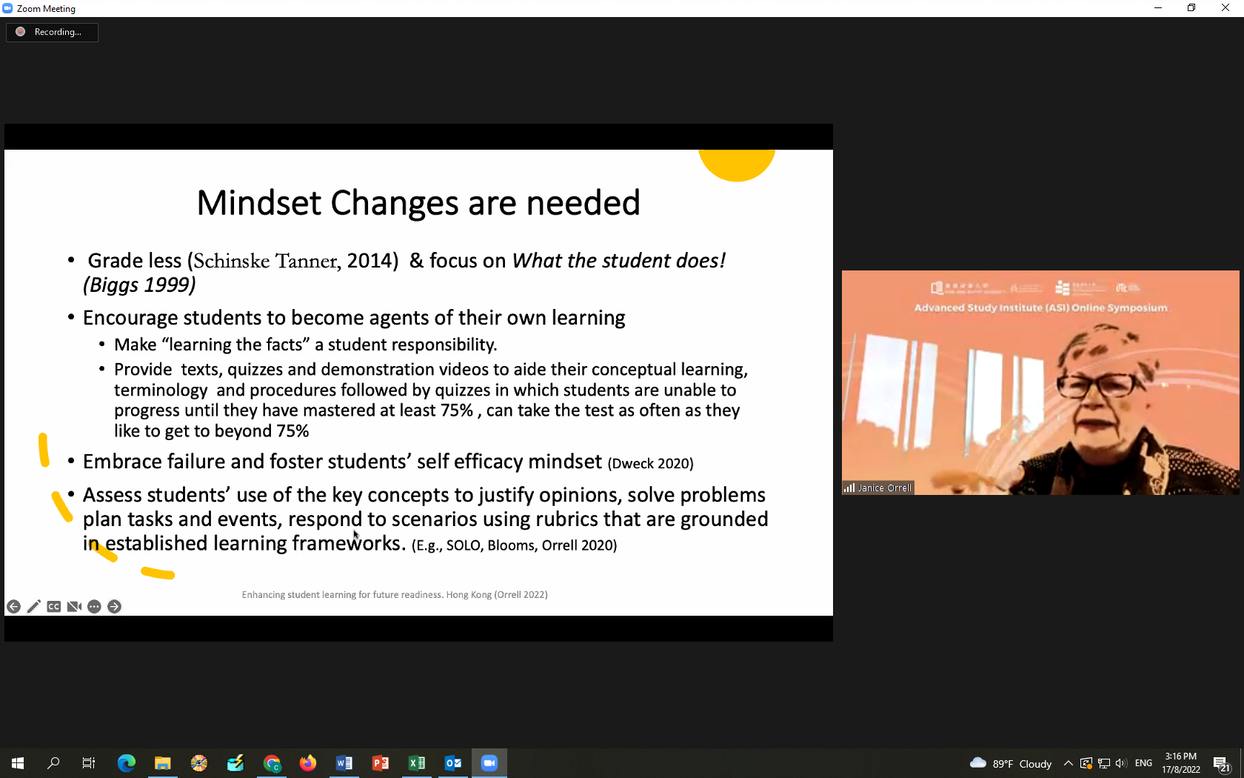This screenshot has width=1244, height=778.
Task: Click the Zoom Meeting title icon
Action: (8, 8)
